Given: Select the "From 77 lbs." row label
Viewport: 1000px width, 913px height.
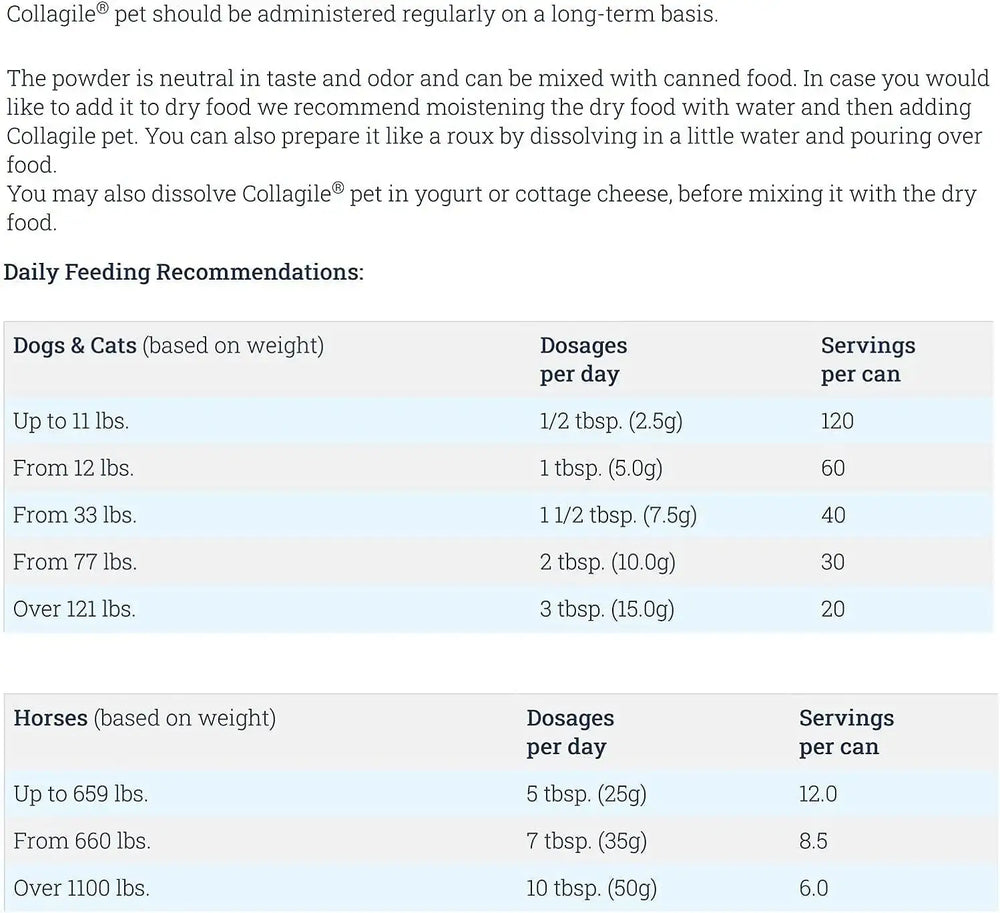Looking at the screenshot, I should (75, 562).
